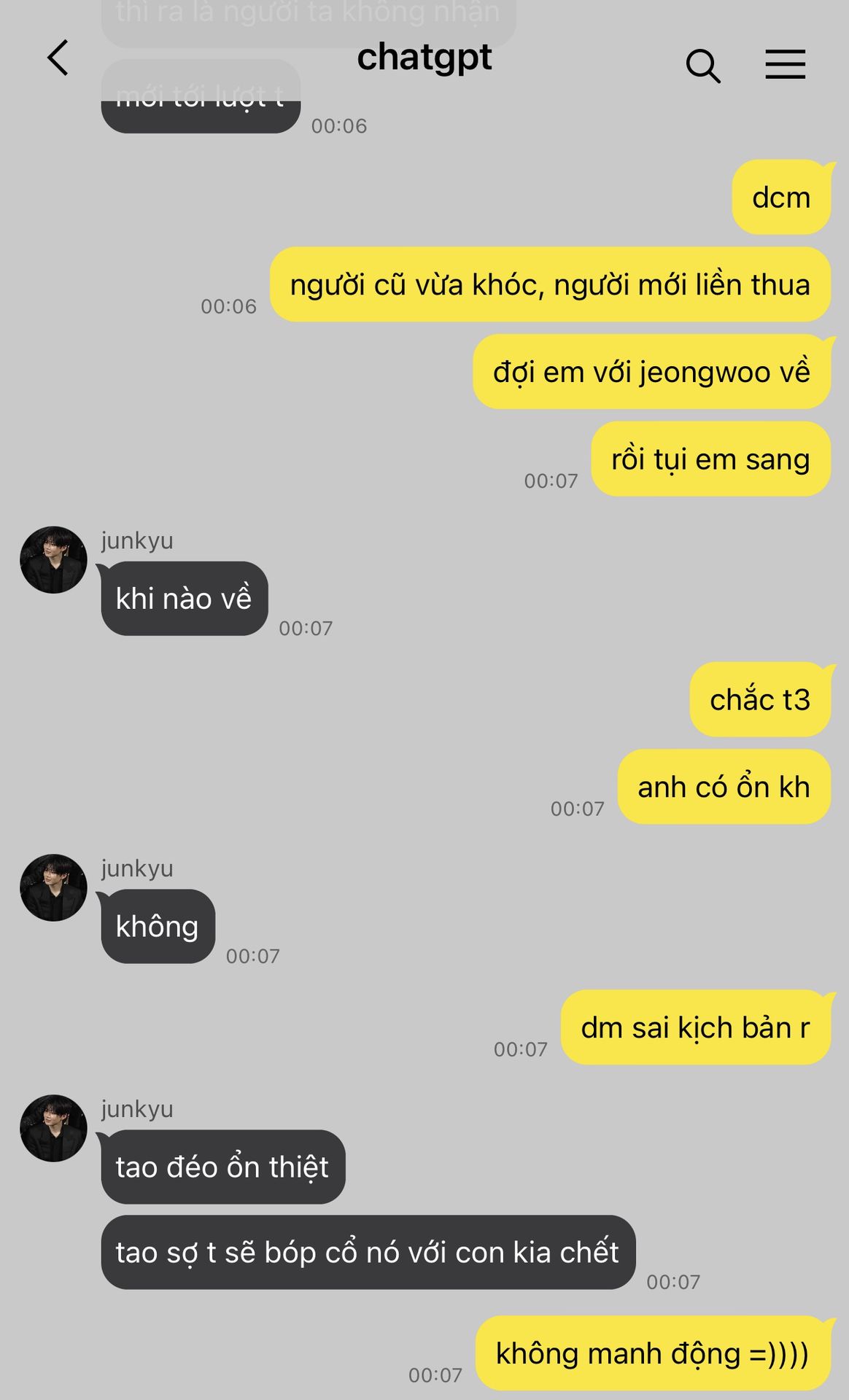Screen dimensions: 849x1400
Task: Tap junkyu's avatar beside "không" message
Action: [53, 887]
